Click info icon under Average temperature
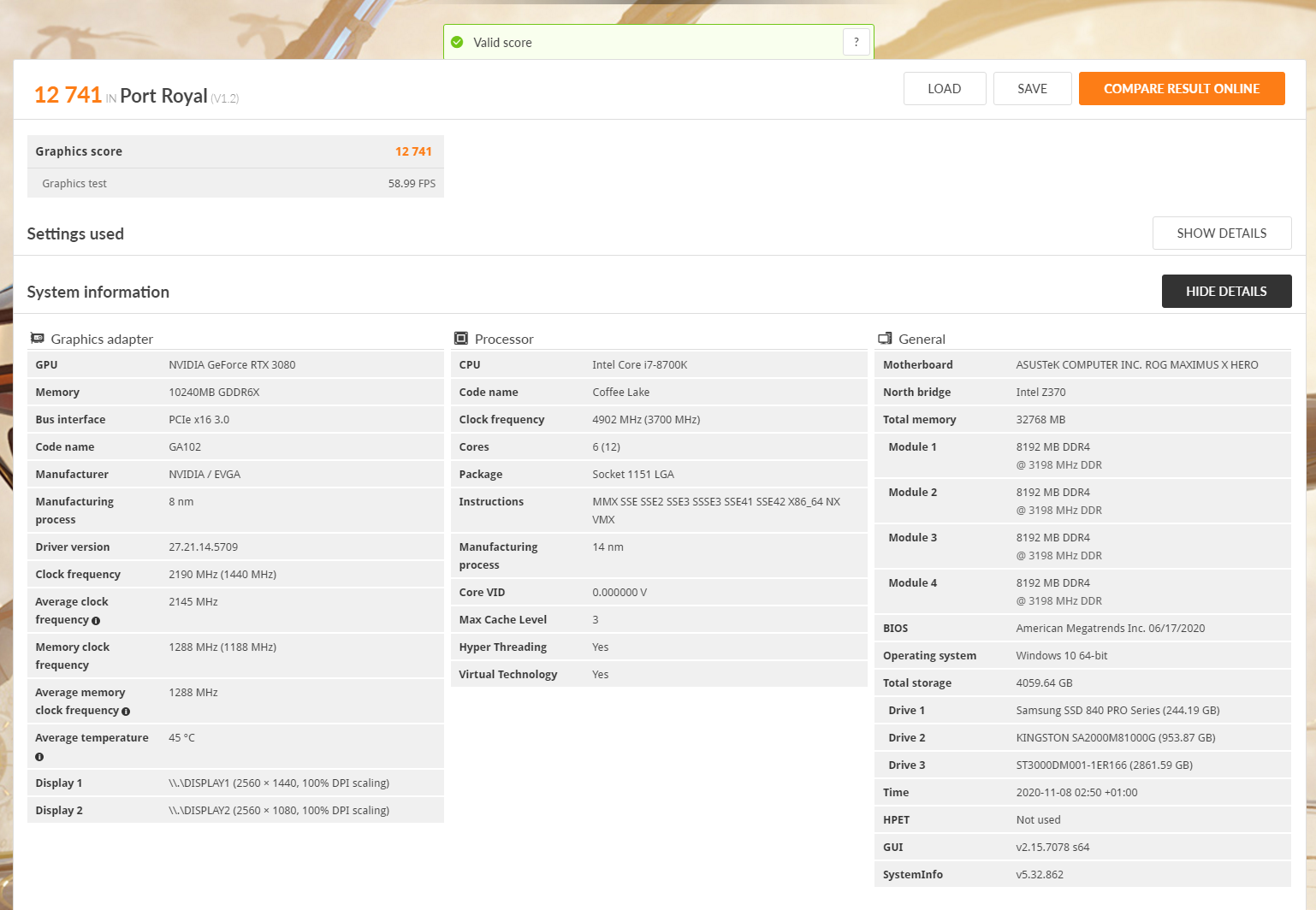 coord(39,757)
